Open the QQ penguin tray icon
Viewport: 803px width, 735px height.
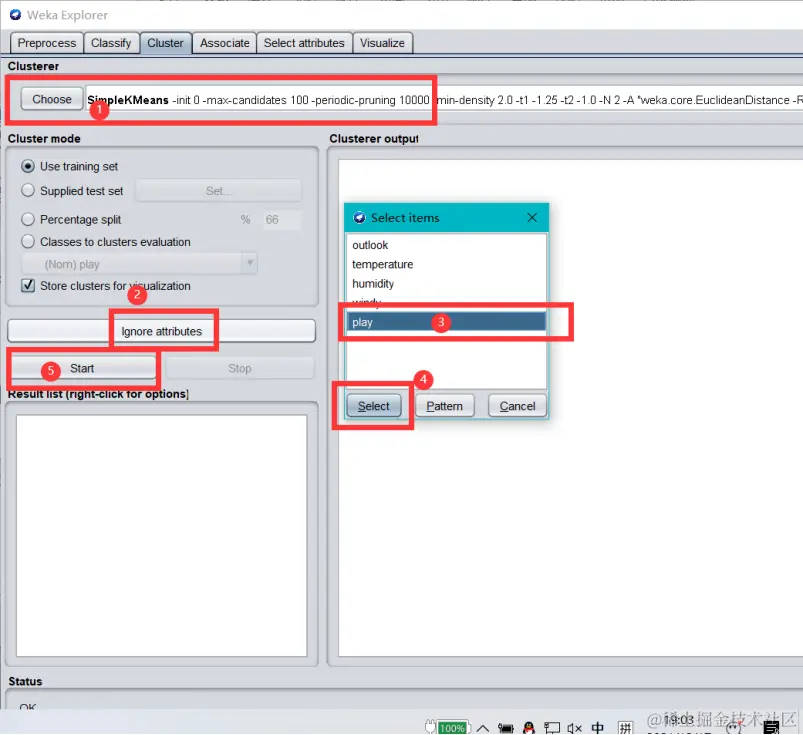[x=529, y=727]
